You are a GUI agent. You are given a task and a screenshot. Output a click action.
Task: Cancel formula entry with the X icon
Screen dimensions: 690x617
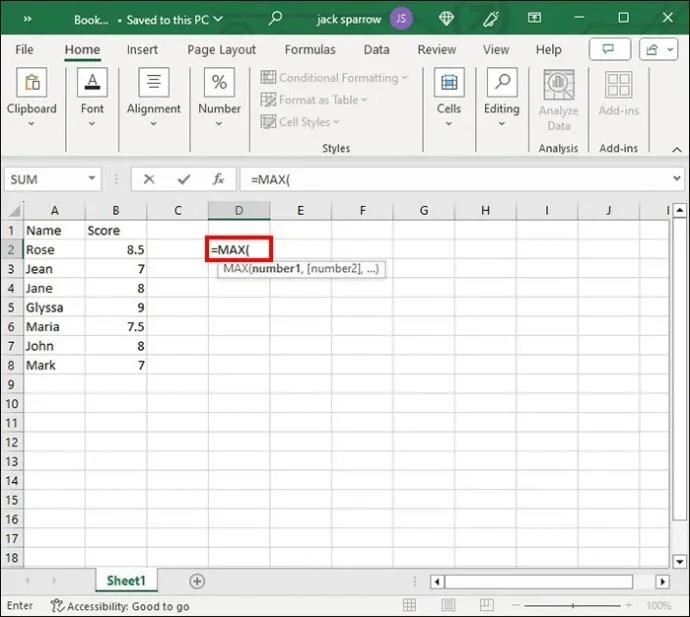[149, 180]
